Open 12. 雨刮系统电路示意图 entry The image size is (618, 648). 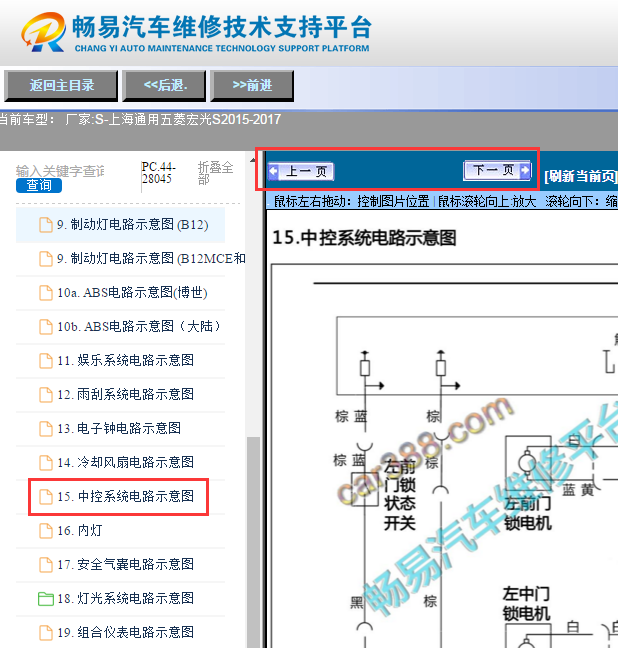pos(126,394)
